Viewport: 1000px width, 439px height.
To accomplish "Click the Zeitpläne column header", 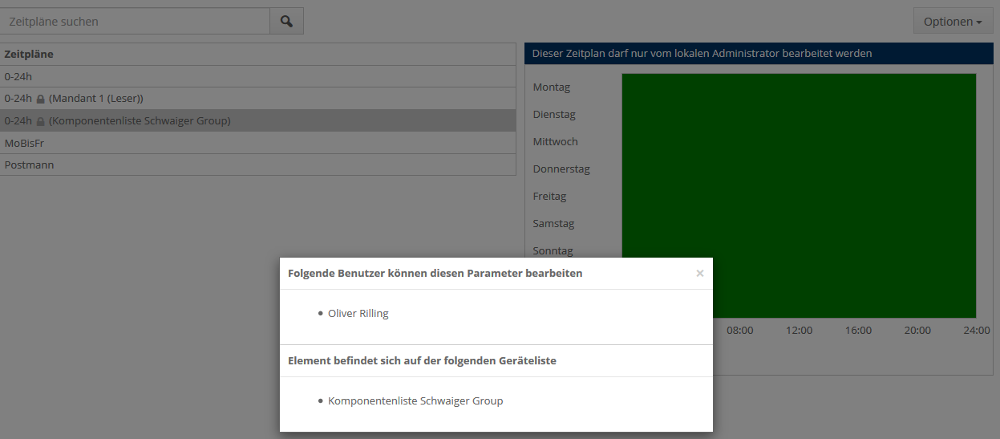I will pos(29,54).
